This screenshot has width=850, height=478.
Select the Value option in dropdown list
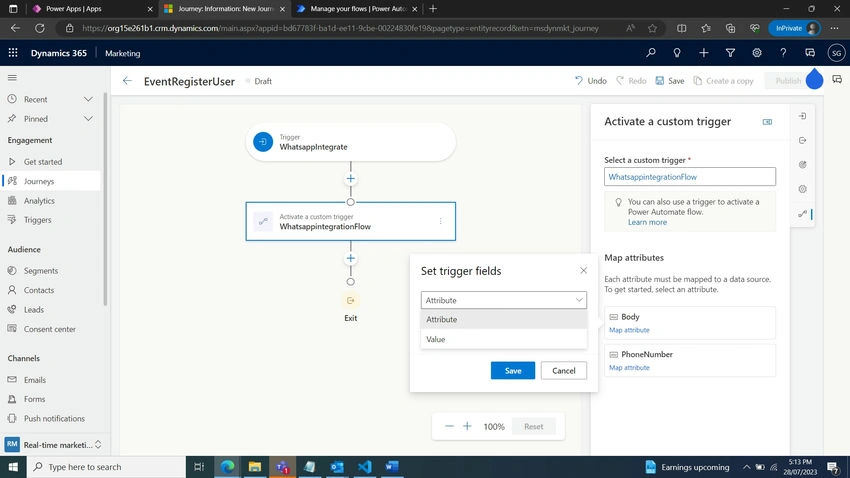tap(504, 339)
